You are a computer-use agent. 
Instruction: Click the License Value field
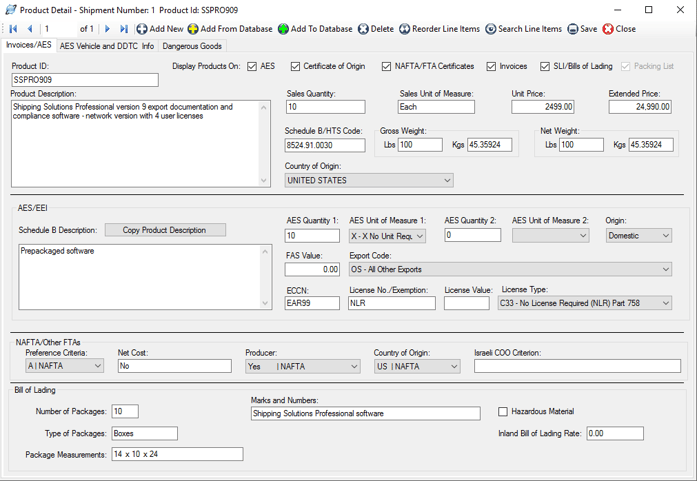[467, 303]
